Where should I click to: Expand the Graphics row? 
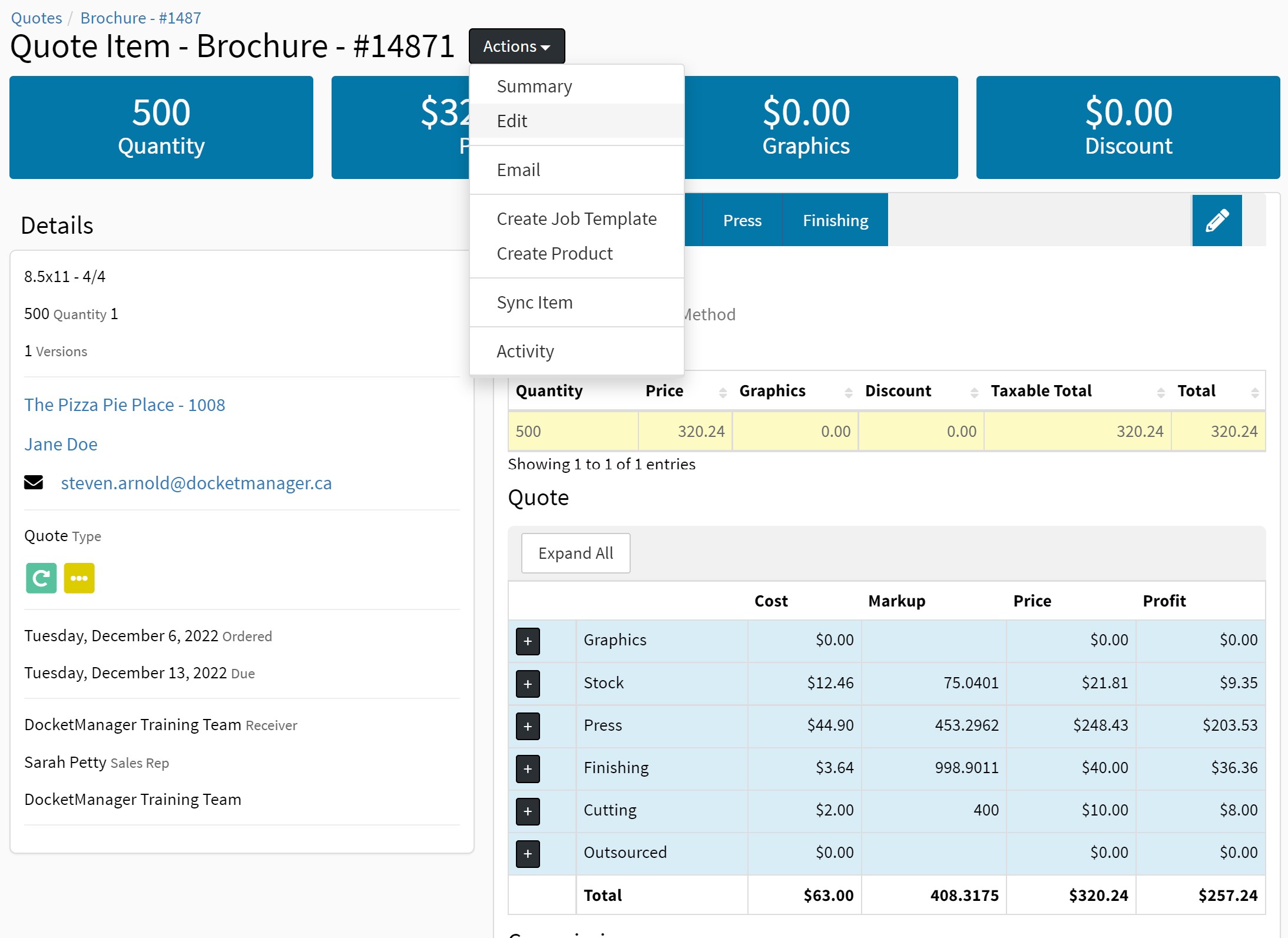pyautogui.click(x=528, y=641)
